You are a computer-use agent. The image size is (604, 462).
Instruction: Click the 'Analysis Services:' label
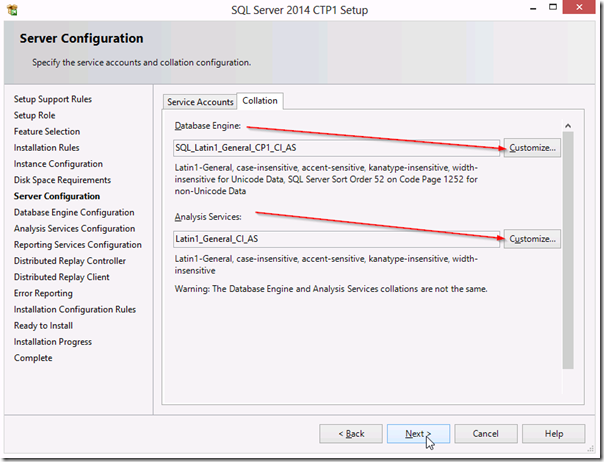click(208, 217)
